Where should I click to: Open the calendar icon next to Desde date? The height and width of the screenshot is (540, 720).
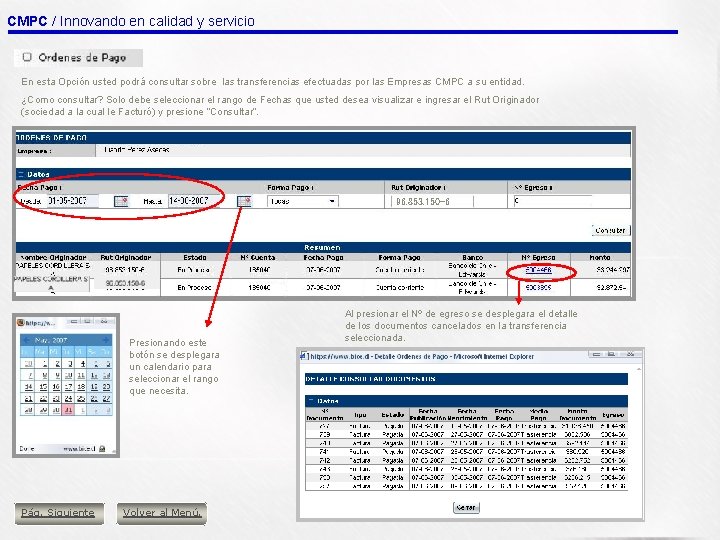(x=121, y=201)
